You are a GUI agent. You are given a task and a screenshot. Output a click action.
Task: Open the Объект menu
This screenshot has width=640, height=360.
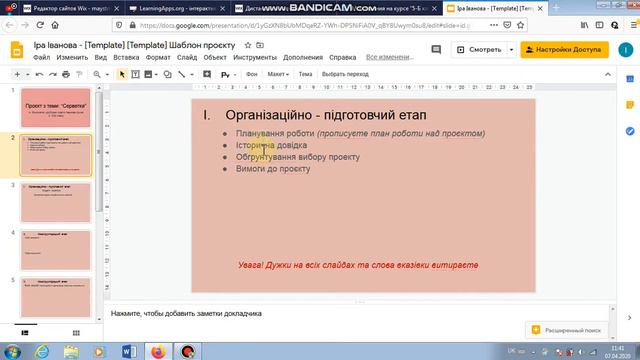coord(215,58)
